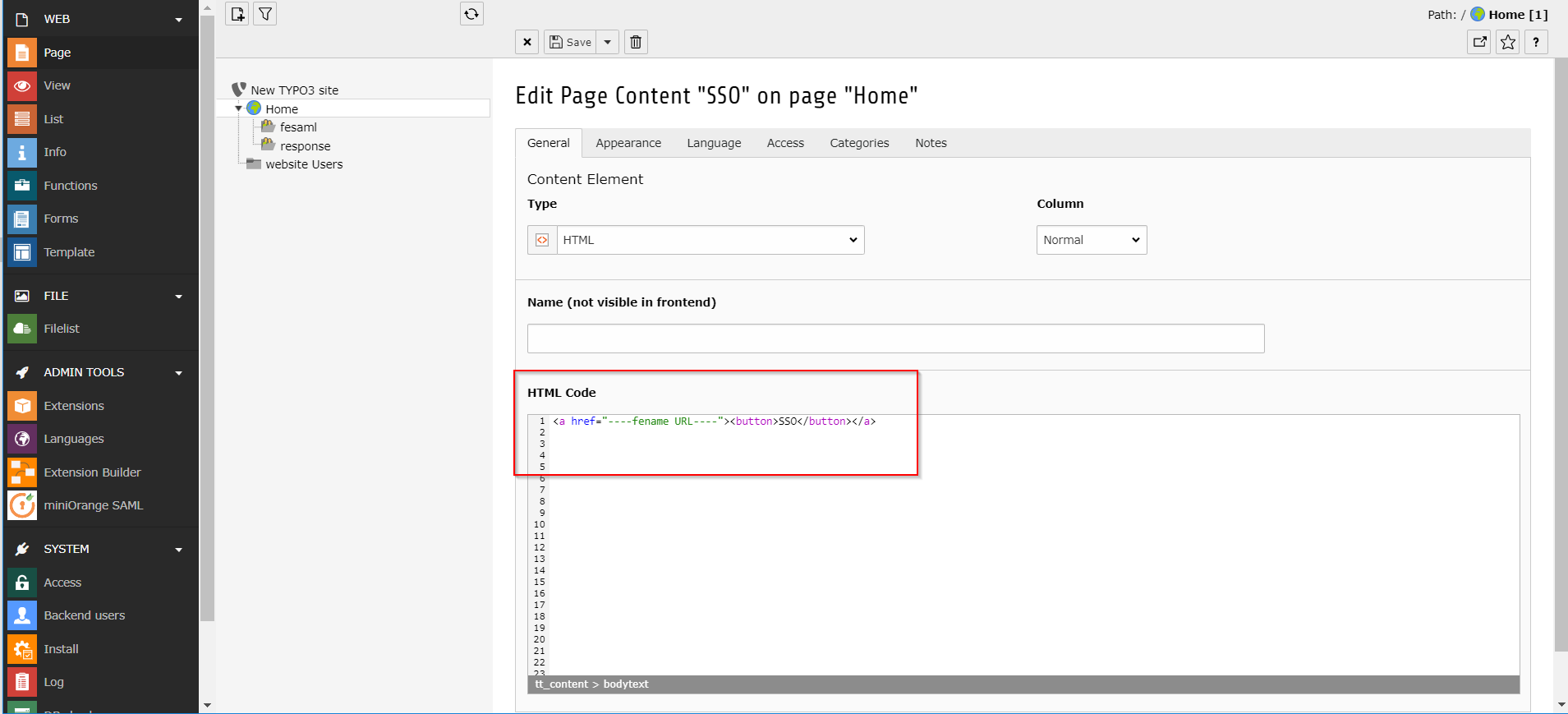
Task: Create new page via page tree toolbar icon
Action: [x=237, y=14]
